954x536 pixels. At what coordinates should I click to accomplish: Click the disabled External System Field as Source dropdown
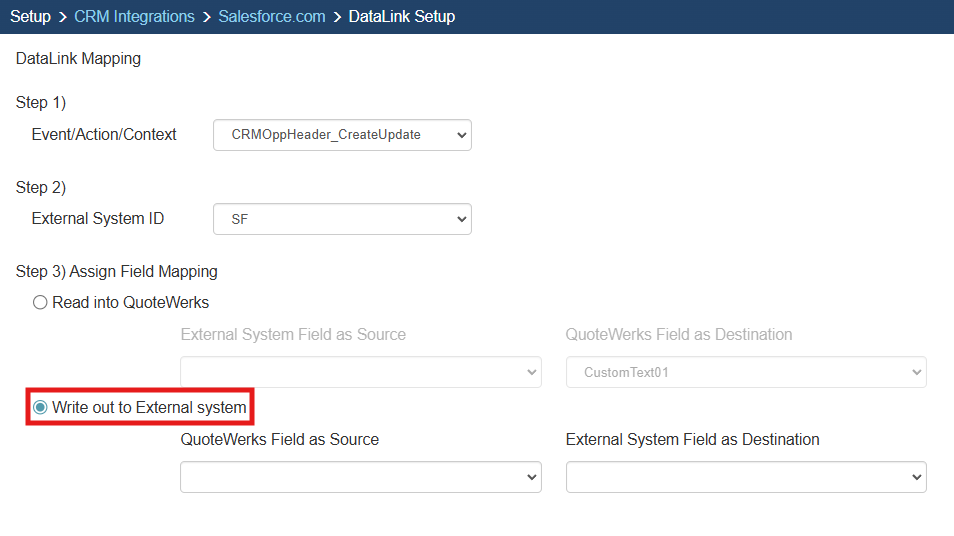tap(360, 372)
